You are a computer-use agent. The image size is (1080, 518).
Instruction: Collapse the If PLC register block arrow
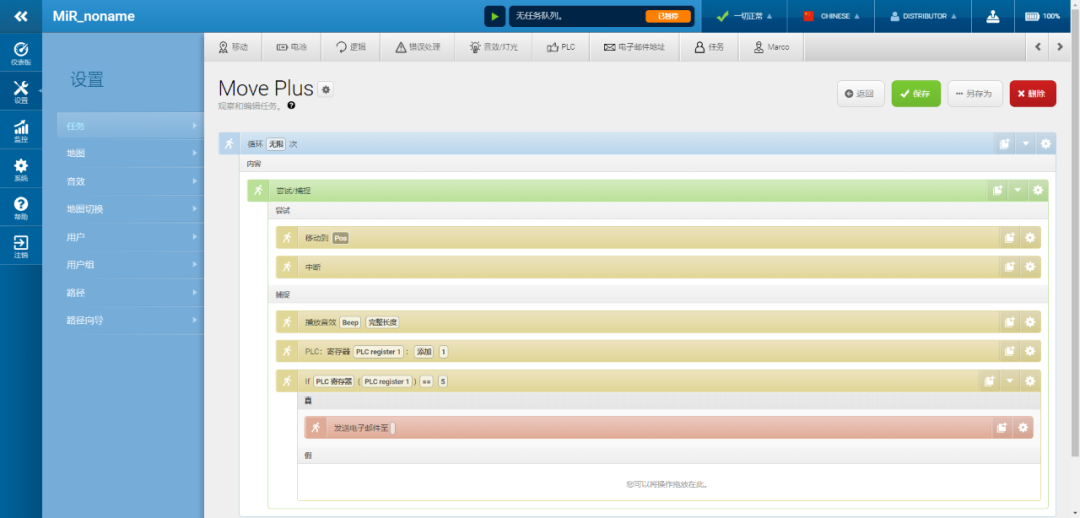(1009, 381)
